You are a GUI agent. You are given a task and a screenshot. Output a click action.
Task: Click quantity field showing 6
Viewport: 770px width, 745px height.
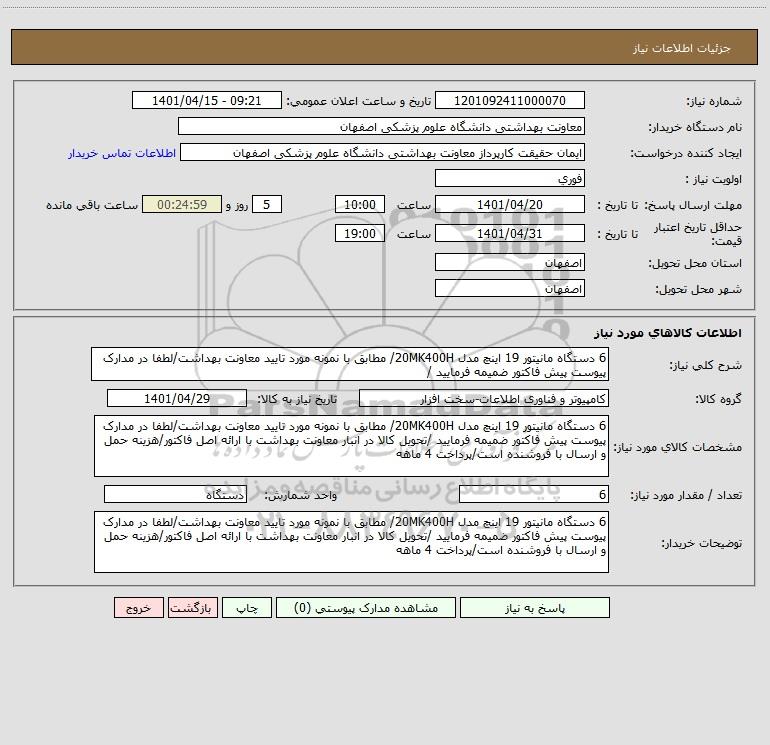pos(534,495)
